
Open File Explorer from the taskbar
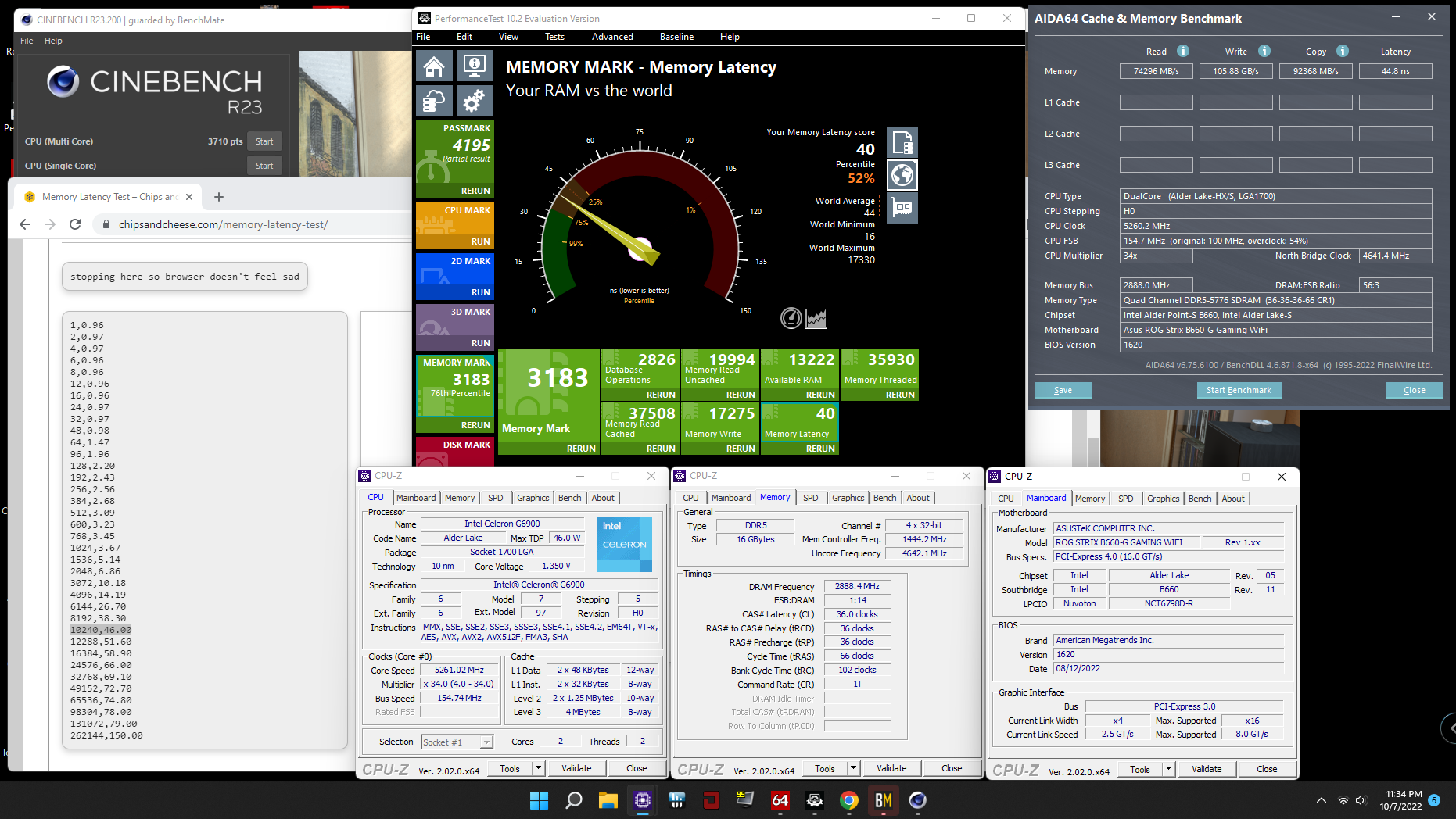[608, 800]
